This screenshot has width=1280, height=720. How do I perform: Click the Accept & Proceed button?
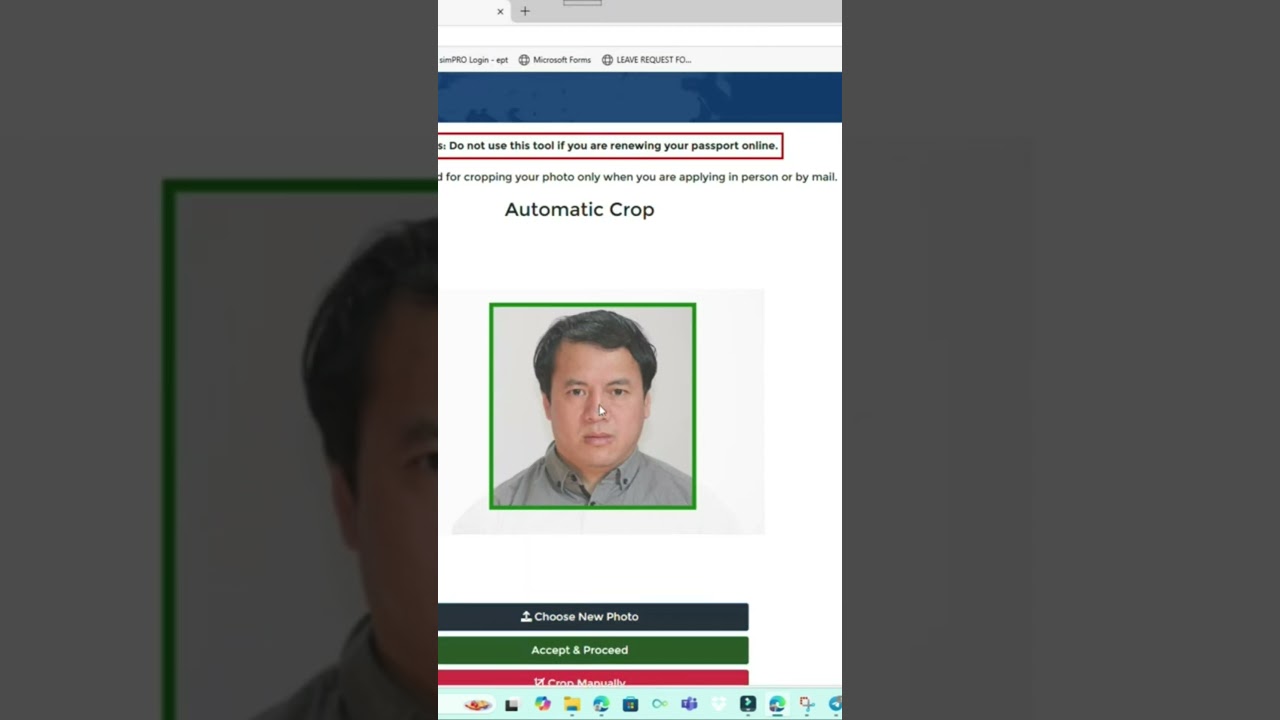tap(593, 650)
